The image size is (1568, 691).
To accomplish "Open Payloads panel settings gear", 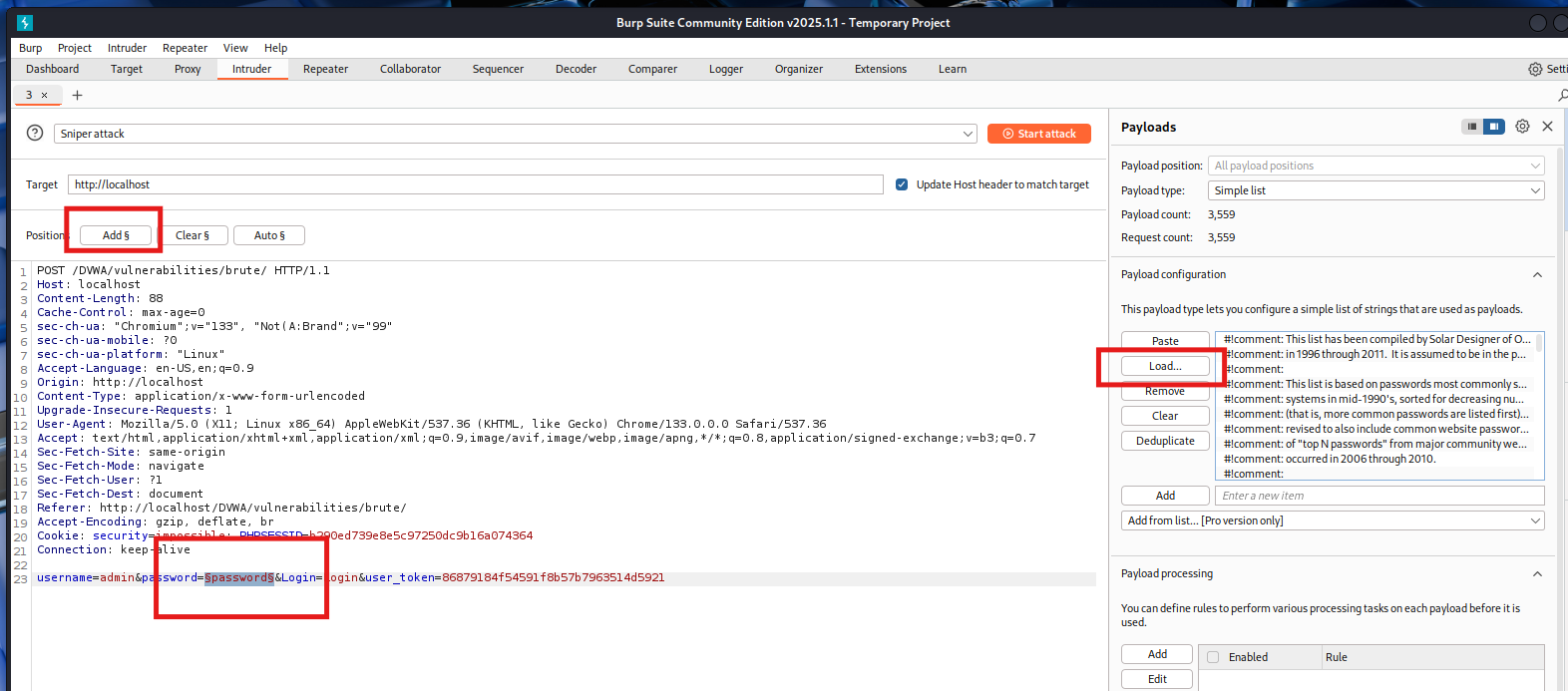I will coord(1522,127).
